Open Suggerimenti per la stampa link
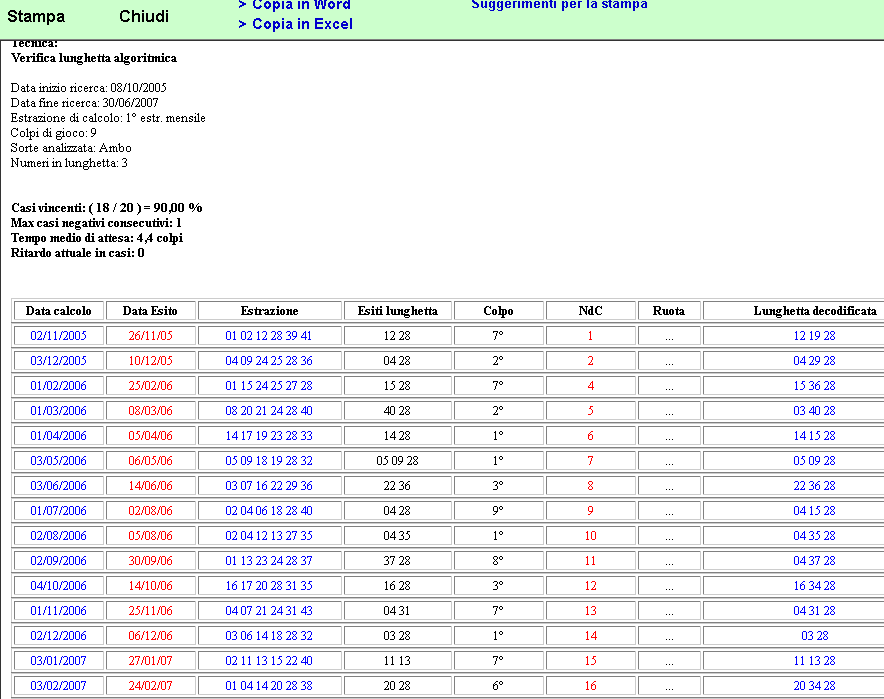Screen dimensions: 884x699 click(559, 5)
